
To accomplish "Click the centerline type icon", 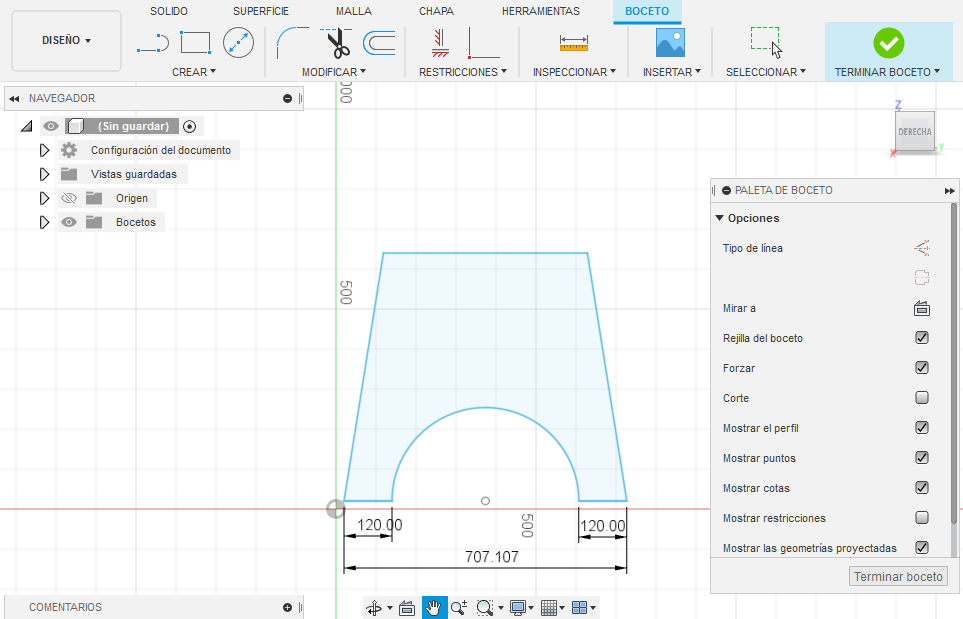I will click(922, 278).
